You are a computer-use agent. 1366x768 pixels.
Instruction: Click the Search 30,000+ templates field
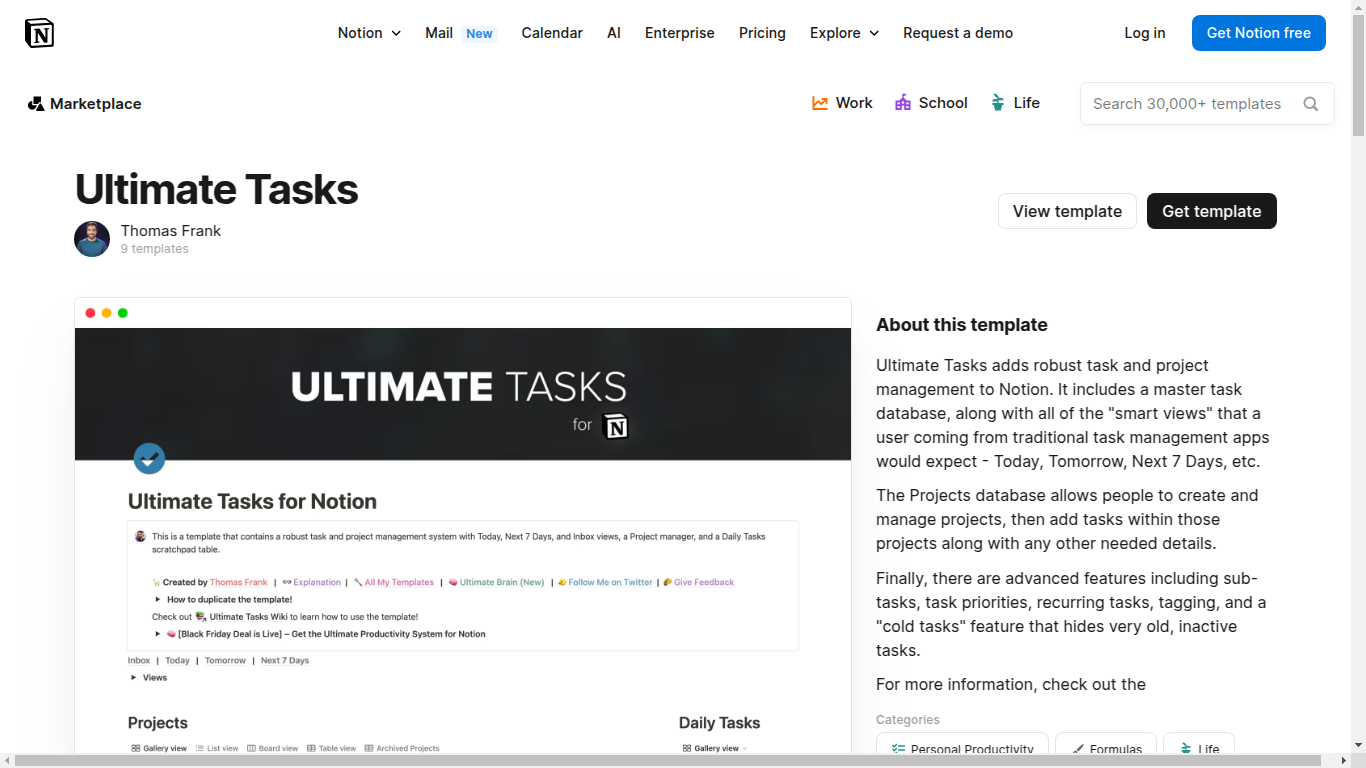point(1207,104)
